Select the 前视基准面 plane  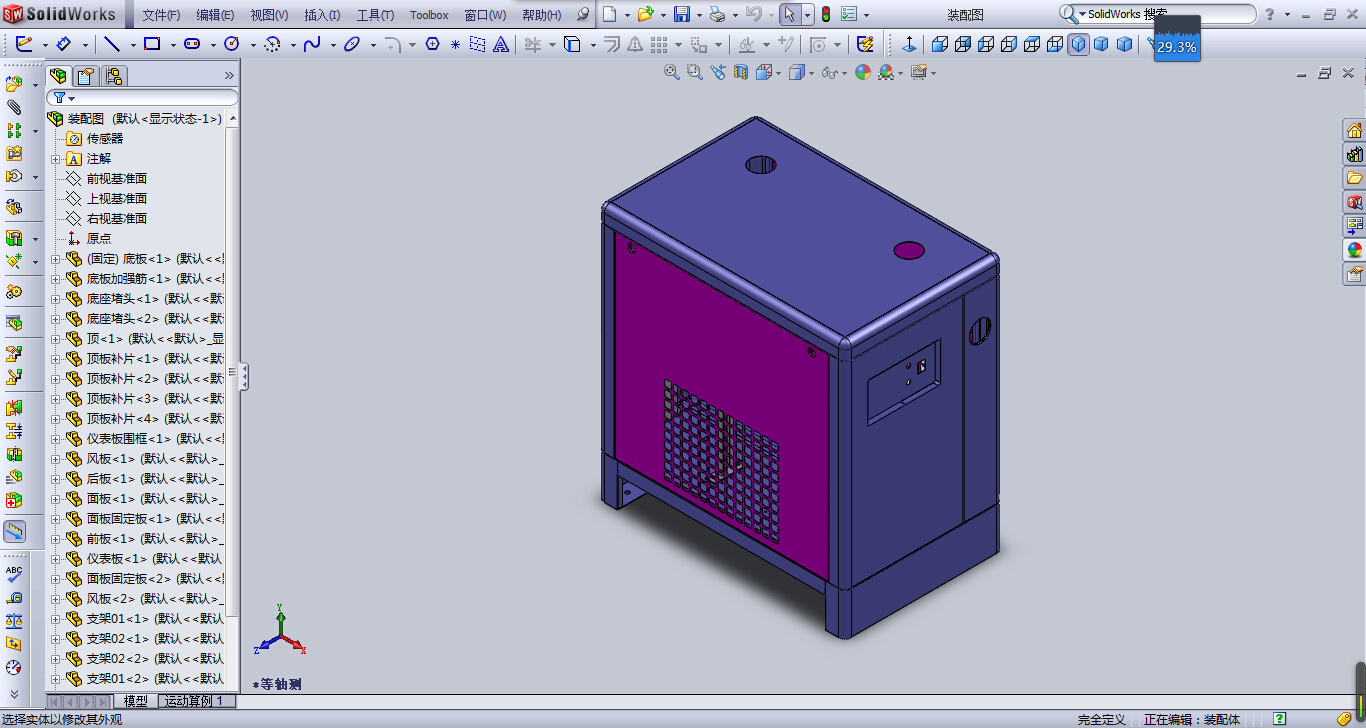click(117, 178)
